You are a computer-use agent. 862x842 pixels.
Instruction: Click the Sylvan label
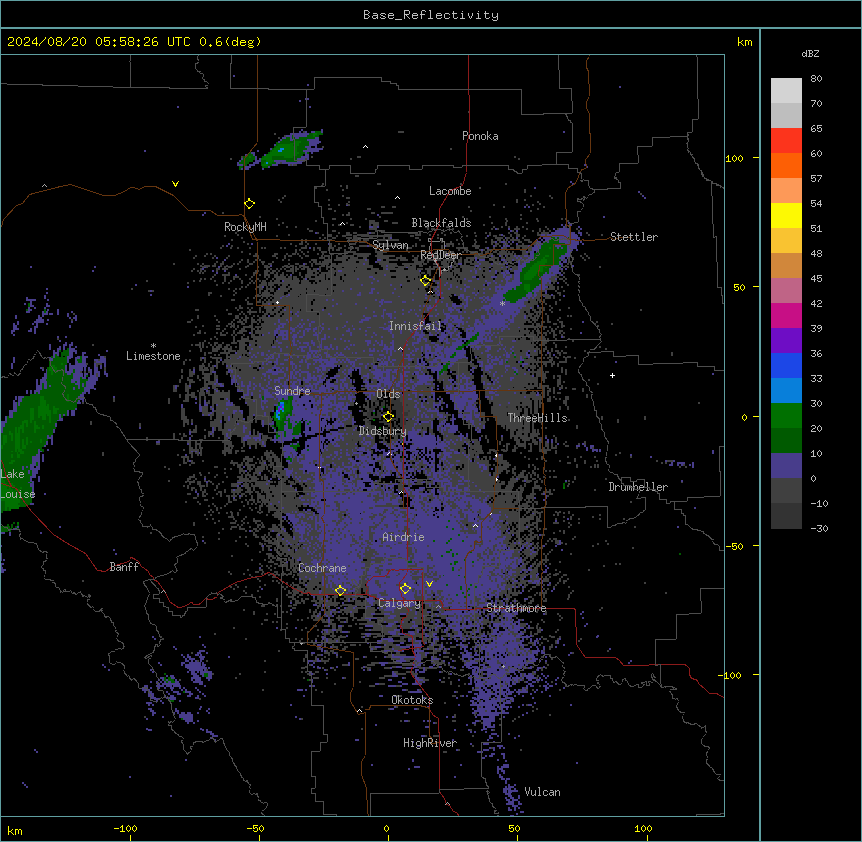390,245
